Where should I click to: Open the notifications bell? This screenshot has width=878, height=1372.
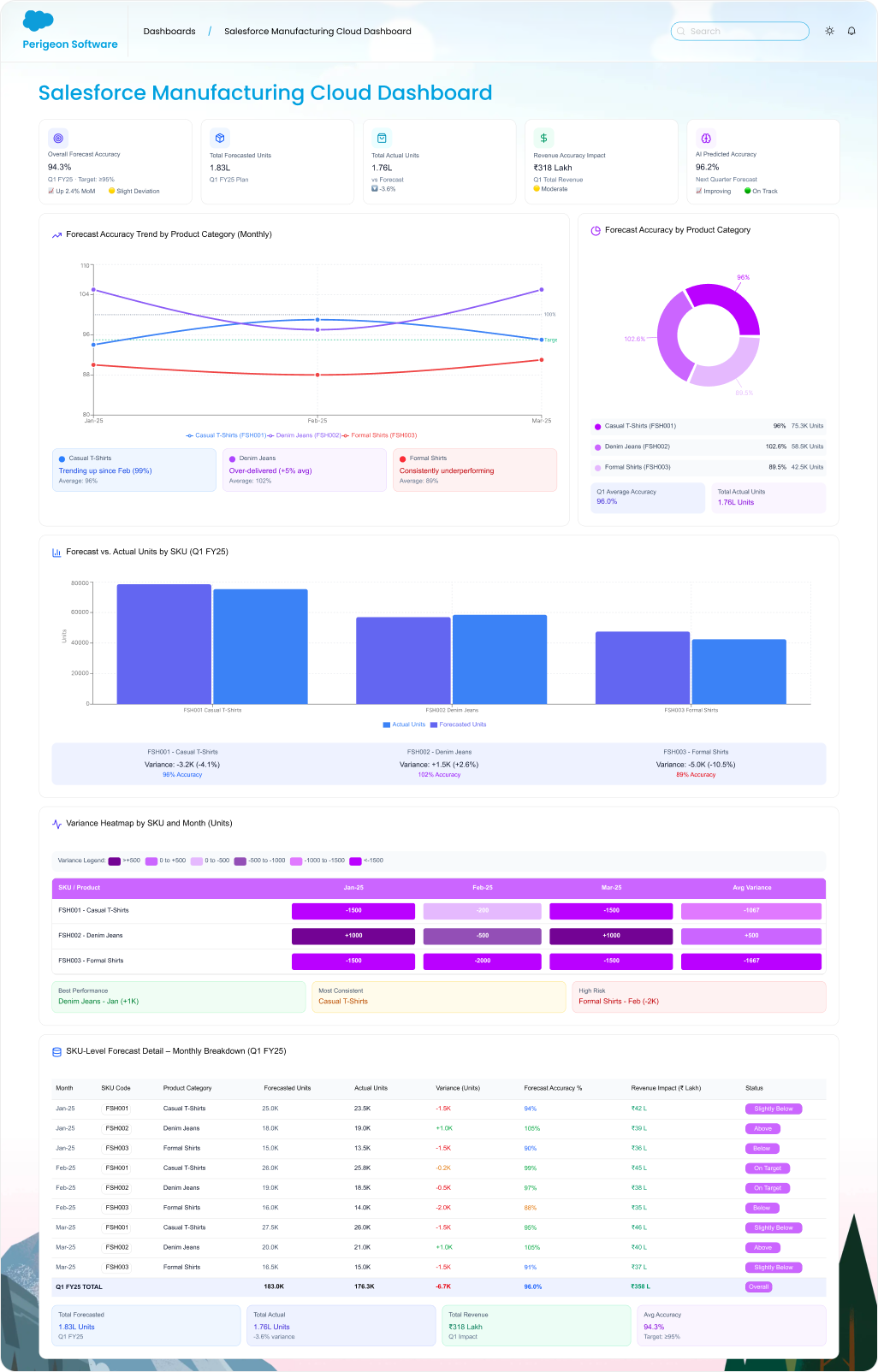(x=851, y=31)
